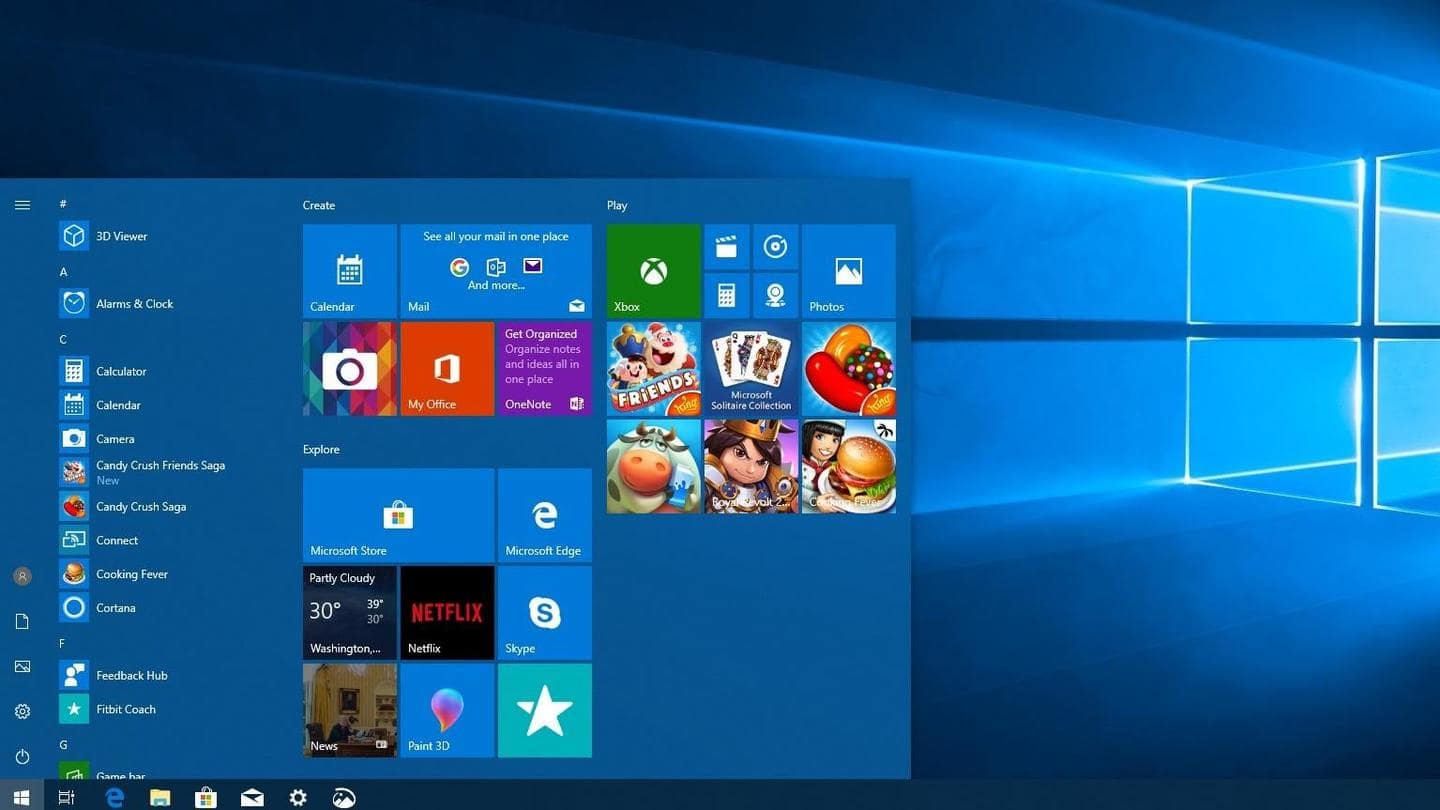The height and width of the screenshot is (810, 1440).
Task: Open the Microsoft Edge tile
Action: pyautogui.click(x=545, y=515)
